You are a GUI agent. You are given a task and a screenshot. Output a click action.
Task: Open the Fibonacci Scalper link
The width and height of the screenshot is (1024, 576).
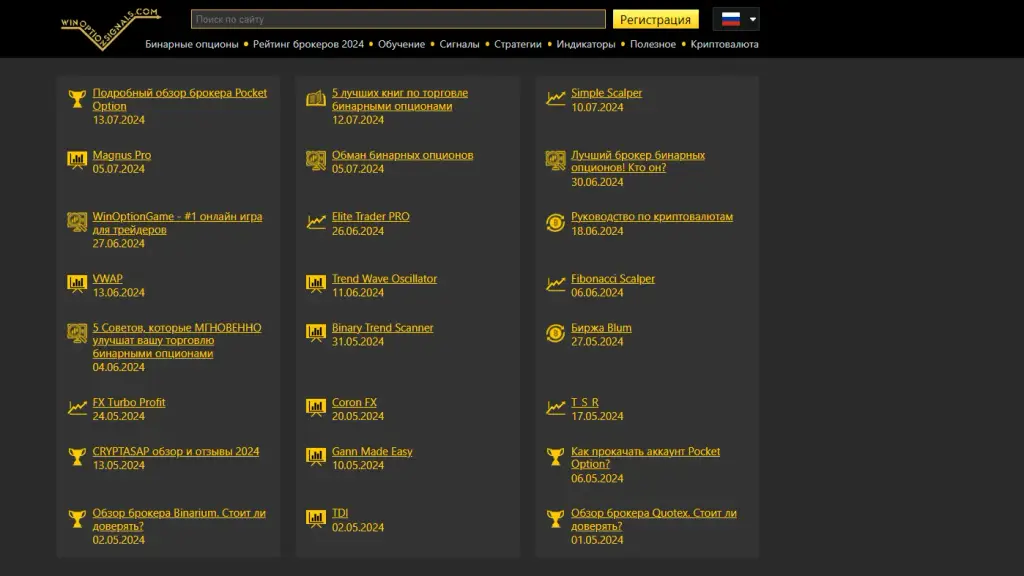(x=613, y=278)
